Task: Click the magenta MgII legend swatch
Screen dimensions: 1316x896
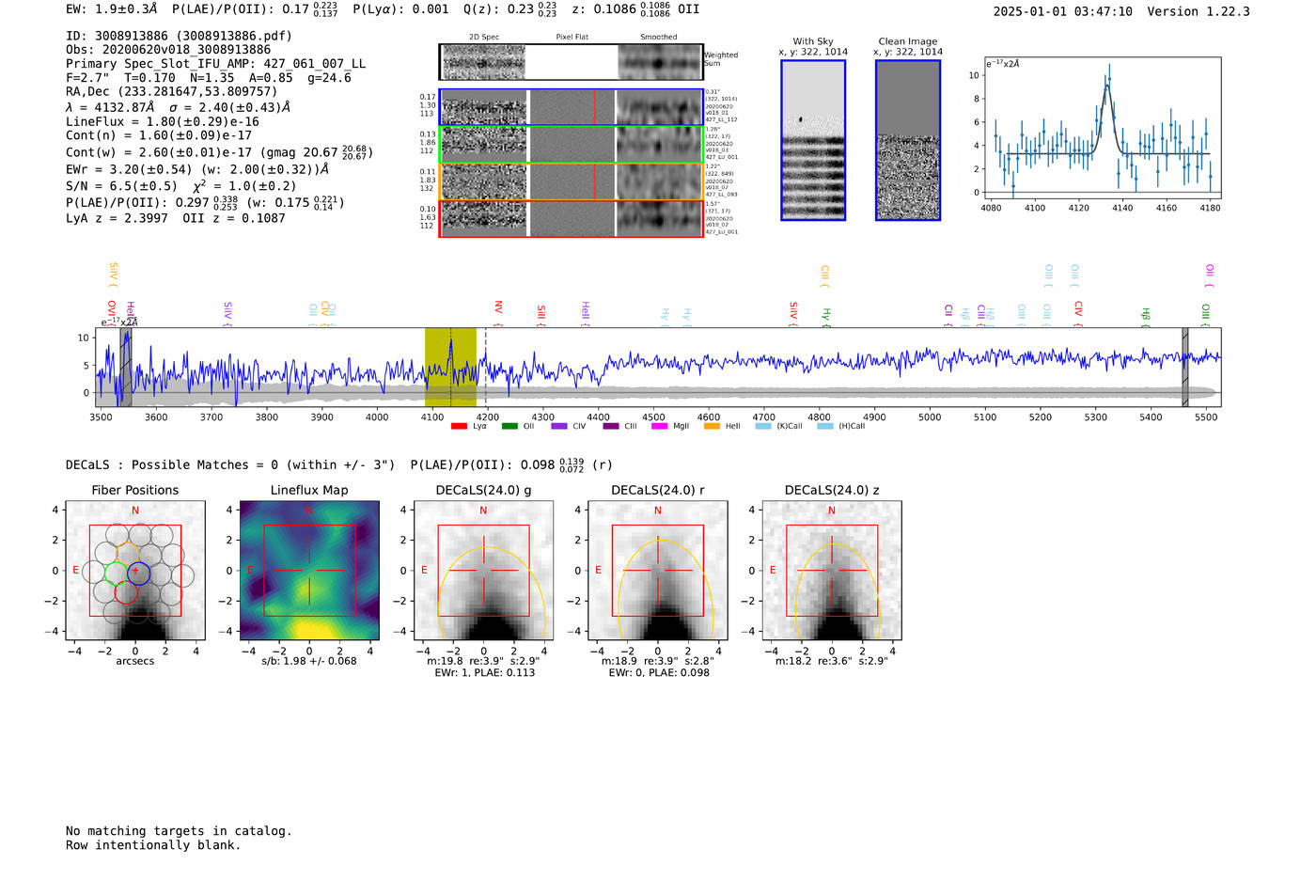Action: 659,426
